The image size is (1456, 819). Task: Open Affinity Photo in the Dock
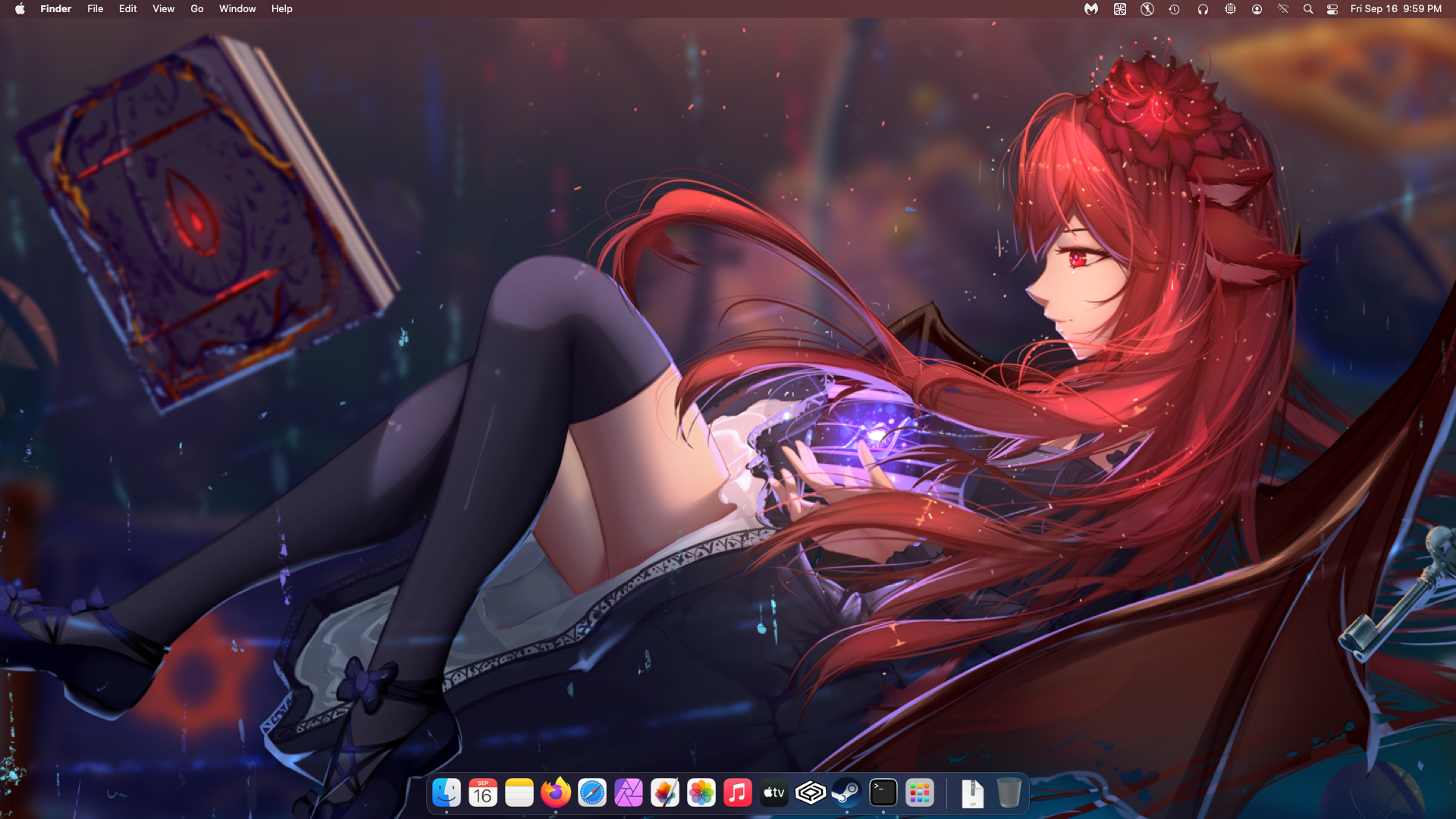pyautogui.click(x=629, y=793)
